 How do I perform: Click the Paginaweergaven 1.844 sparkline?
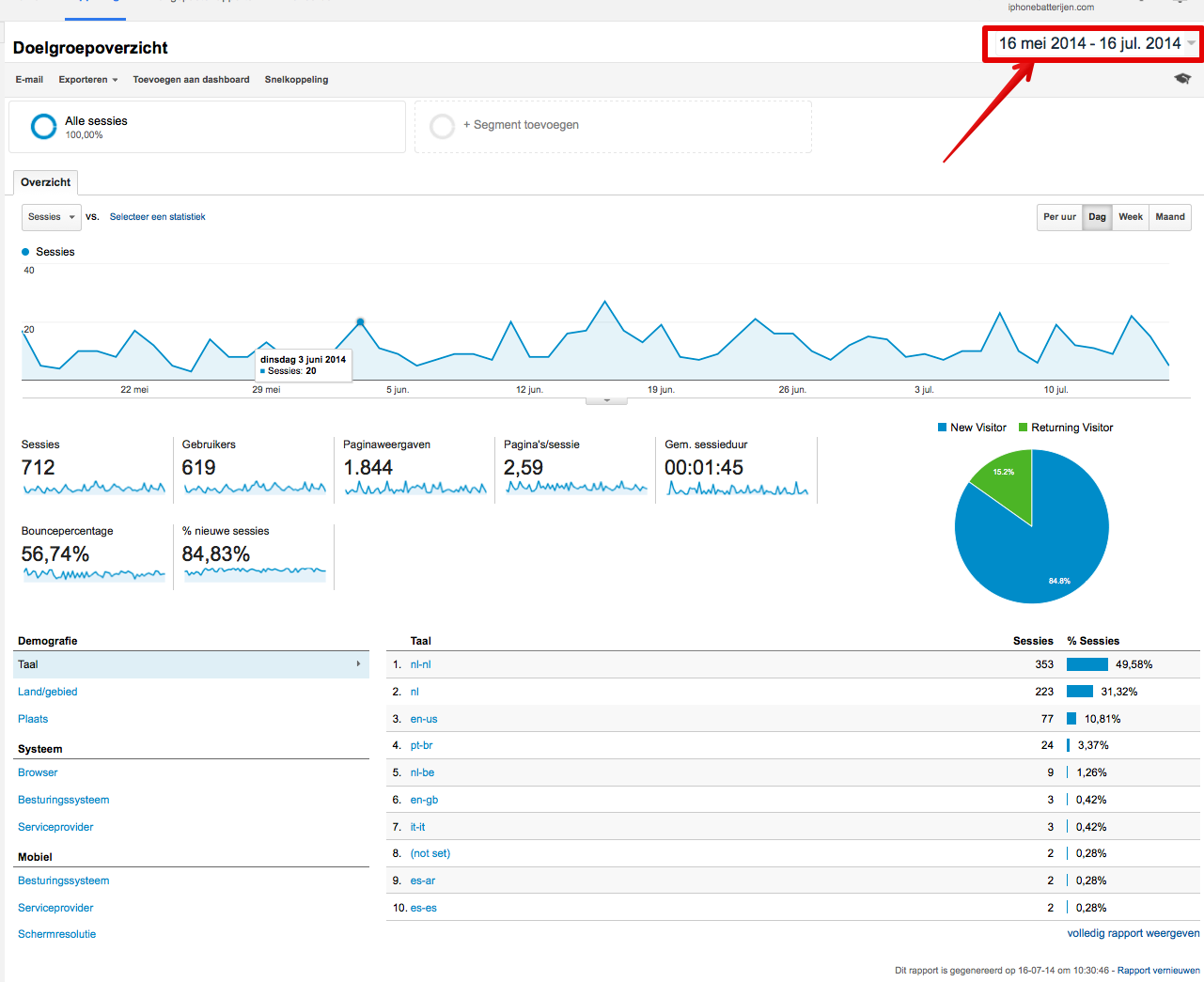pos(415,488)
